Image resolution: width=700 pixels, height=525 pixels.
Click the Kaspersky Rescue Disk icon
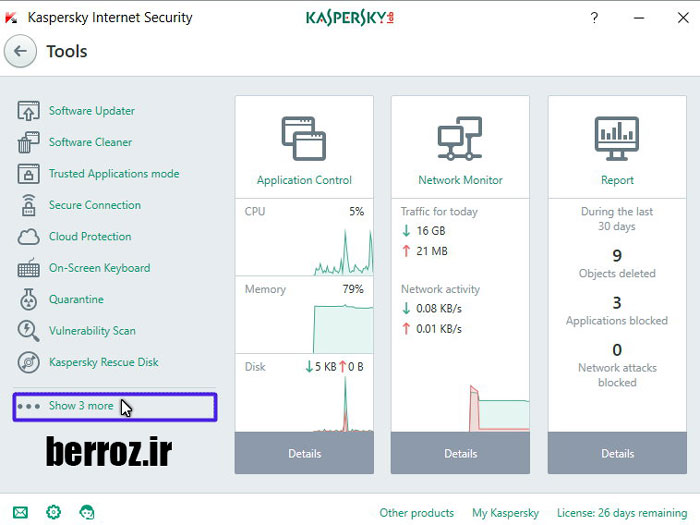tap(29, 362)
